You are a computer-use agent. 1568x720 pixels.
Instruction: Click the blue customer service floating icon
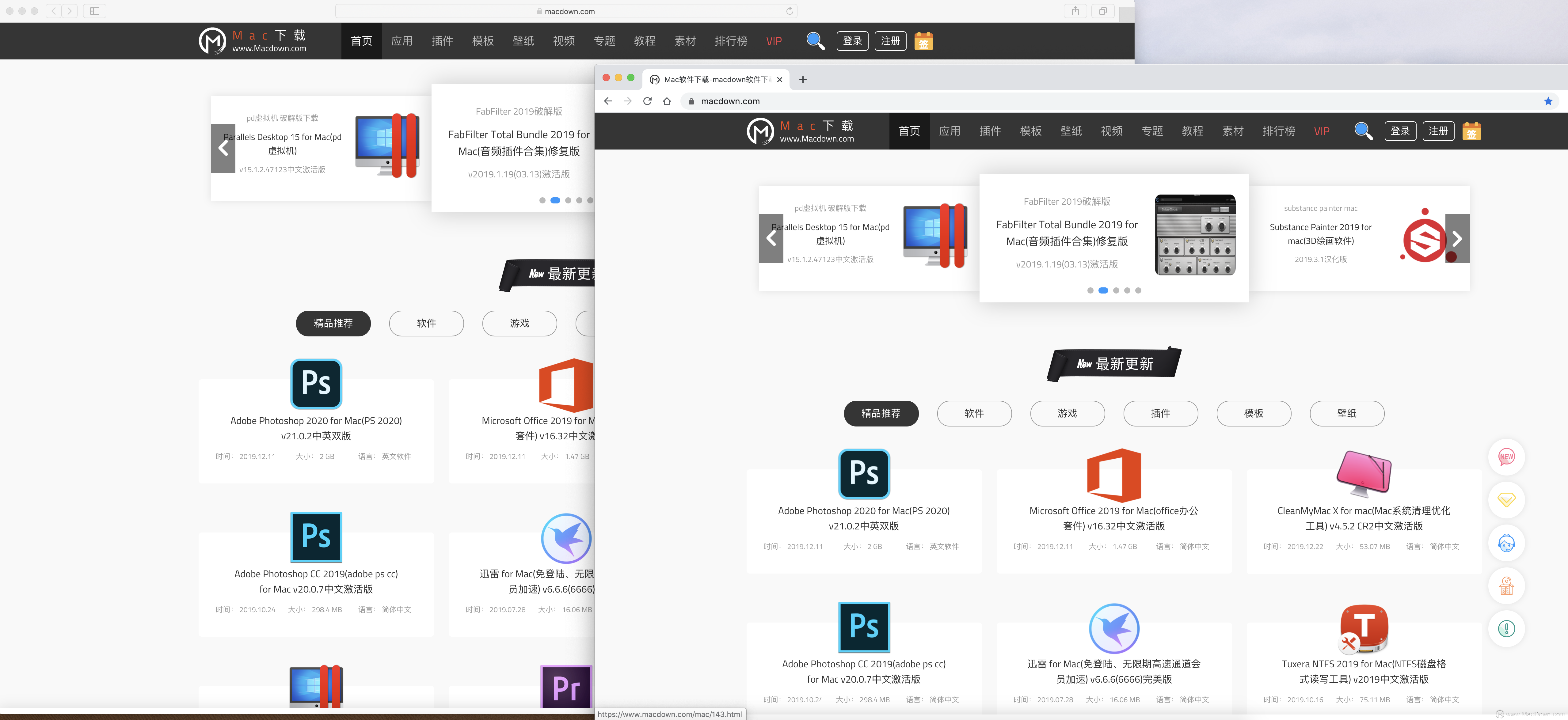click(1506, 543)
